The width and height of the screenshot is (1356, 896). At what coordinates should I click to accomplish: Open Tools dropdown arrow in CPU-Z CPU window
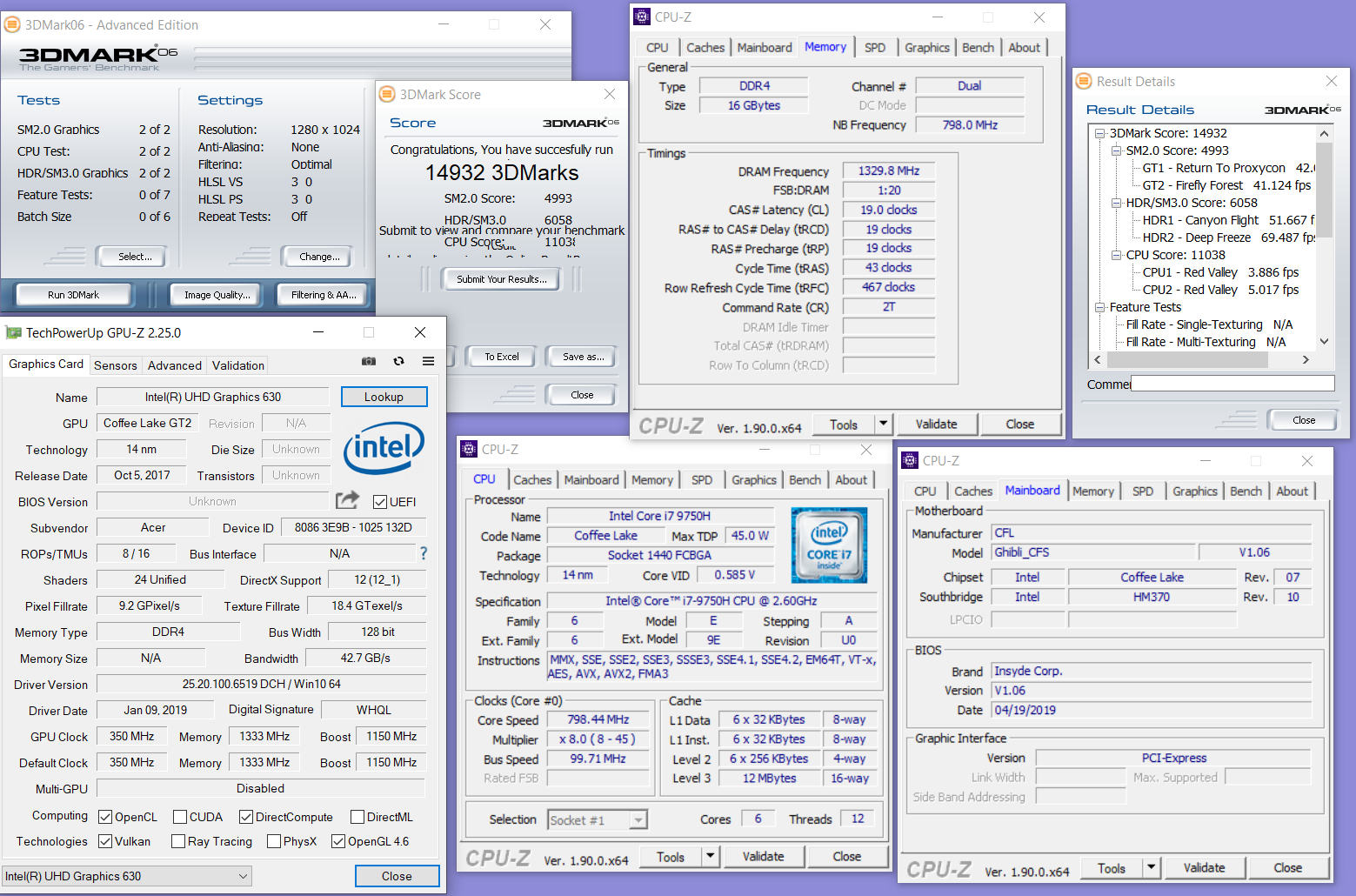(711, 856)
